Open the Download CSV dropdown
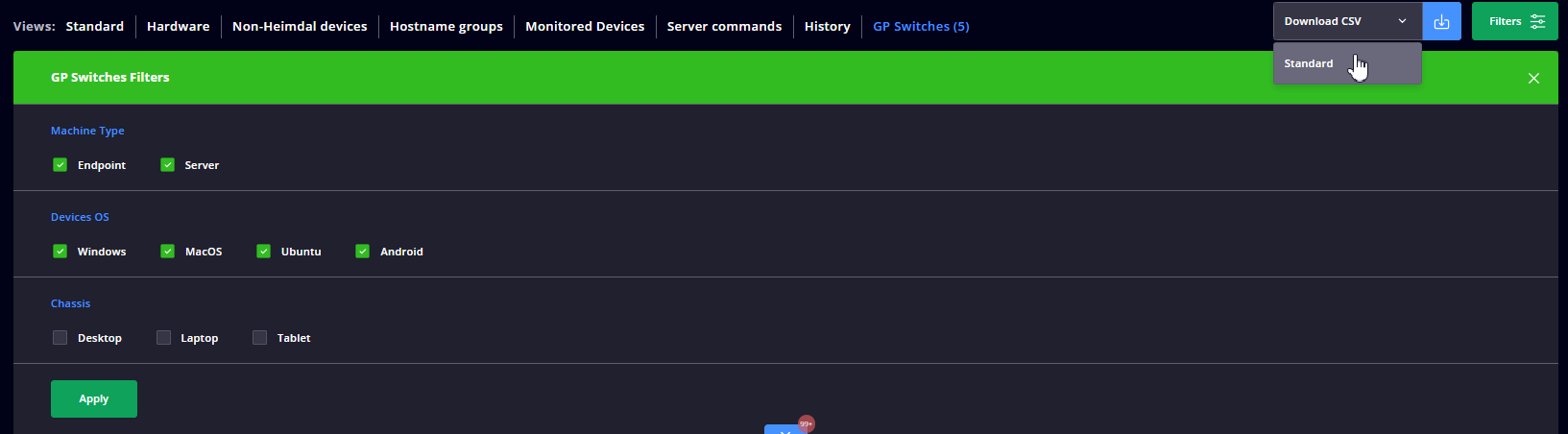This screenshot has width=1568, height=434. click(x=1346, y=21)
